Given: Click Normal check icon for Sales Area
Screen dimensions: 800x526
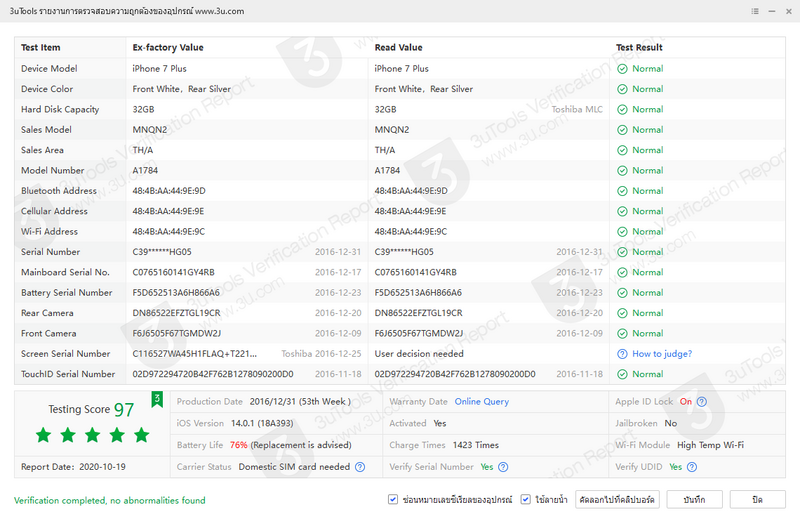Looking at the screenshot, I should tap(622, 151).
